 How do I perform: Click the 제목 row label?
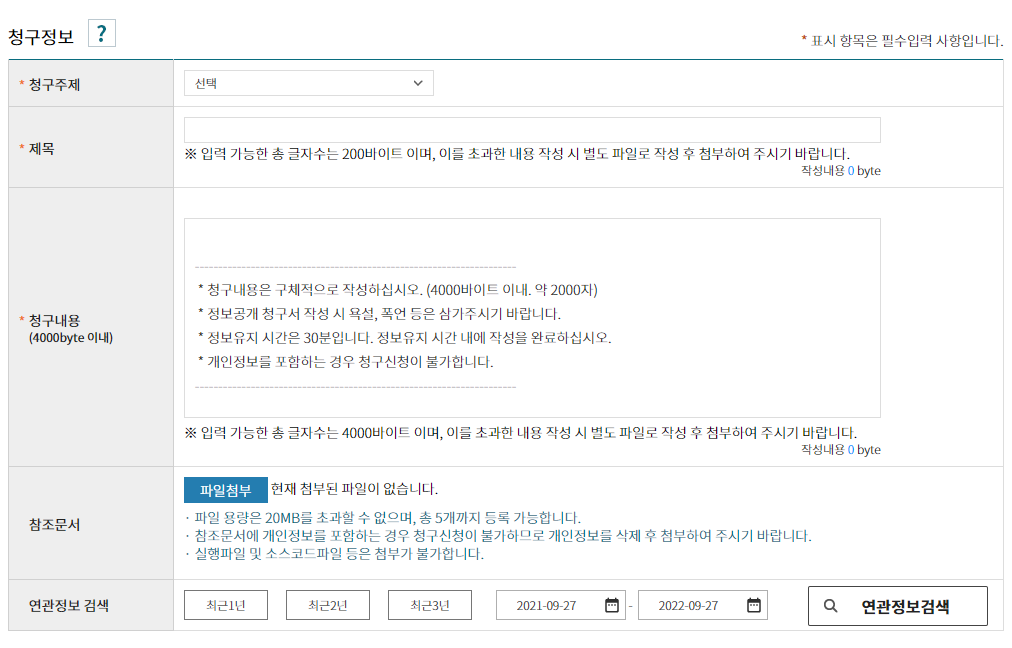(x=42, y=148)
